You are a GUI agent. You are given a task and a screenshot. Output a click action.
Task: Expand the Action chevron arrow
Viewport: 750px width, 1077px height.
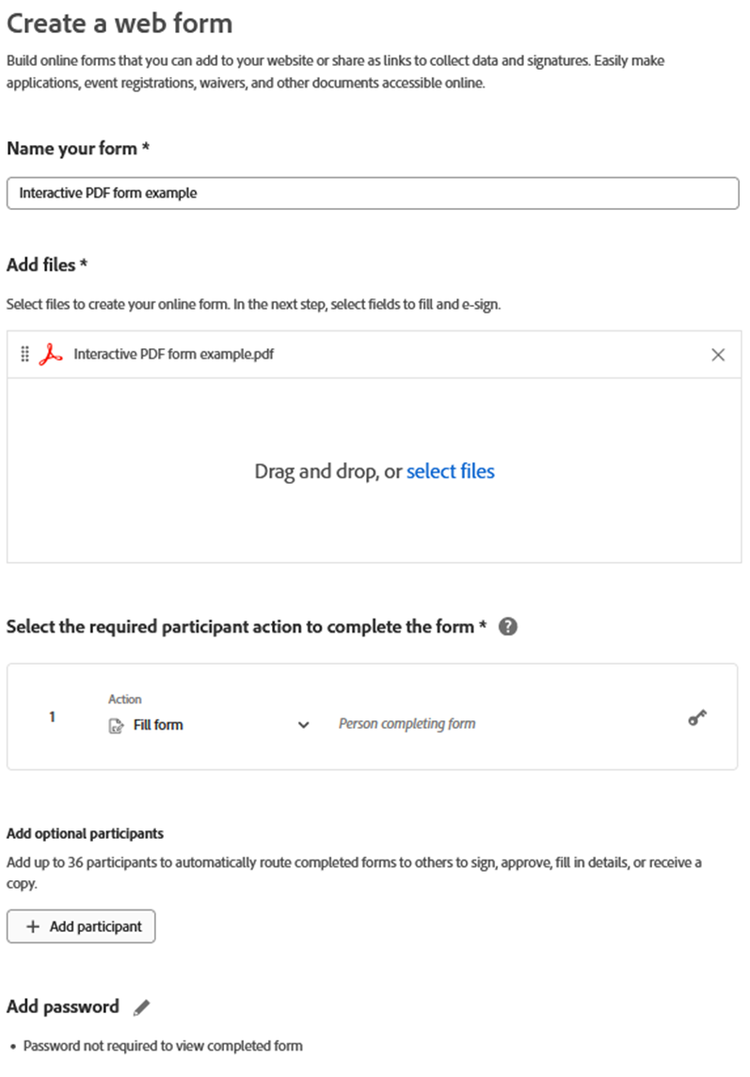point(304,725)
